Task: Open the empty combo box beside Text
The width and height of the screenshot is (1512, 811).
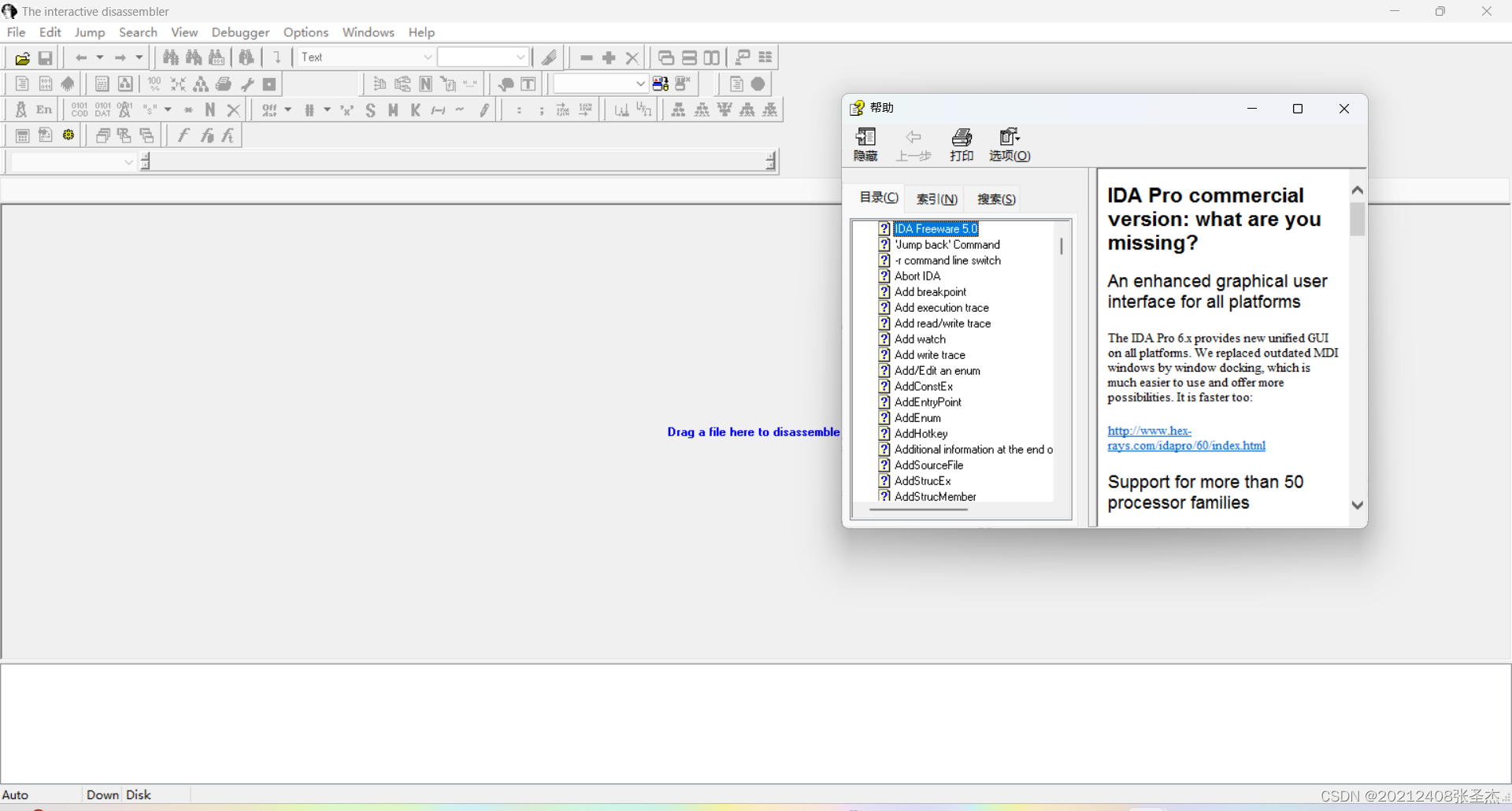Action: [x=482, y=57]
